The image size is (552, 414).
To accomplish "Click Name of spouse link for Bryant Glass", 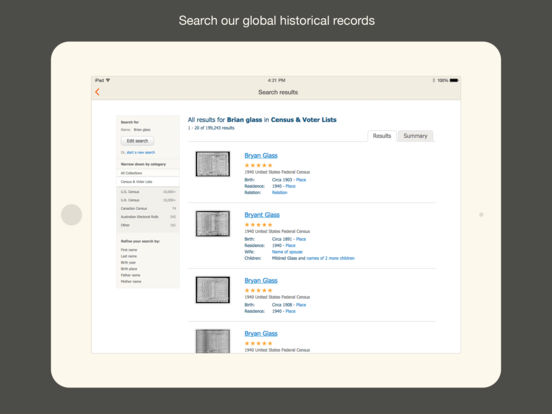I will (287, 252).
